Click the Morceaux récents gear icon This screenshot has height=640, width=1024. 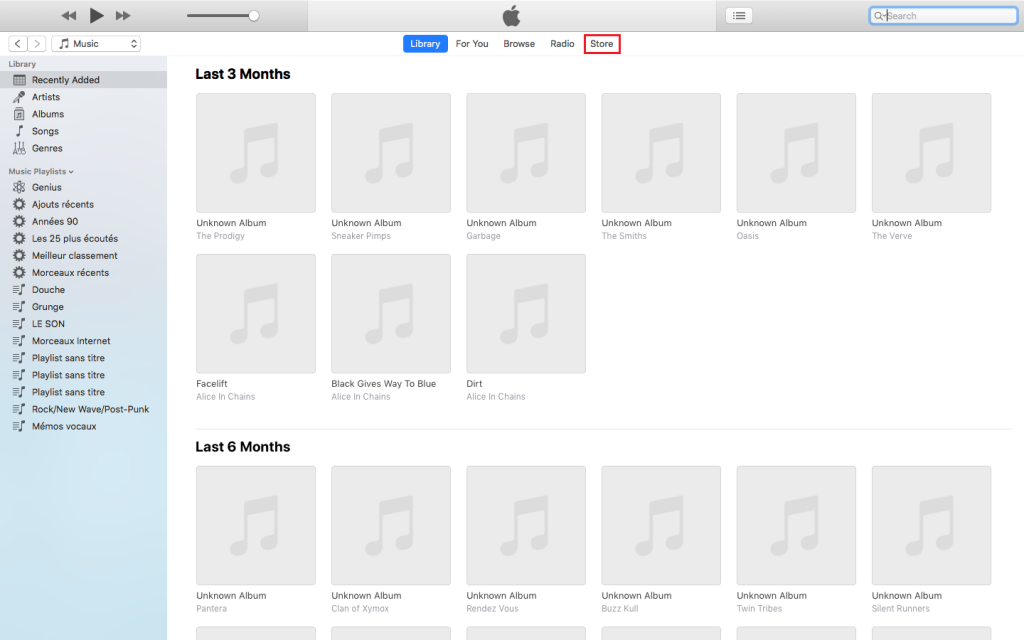pos(19,272)
